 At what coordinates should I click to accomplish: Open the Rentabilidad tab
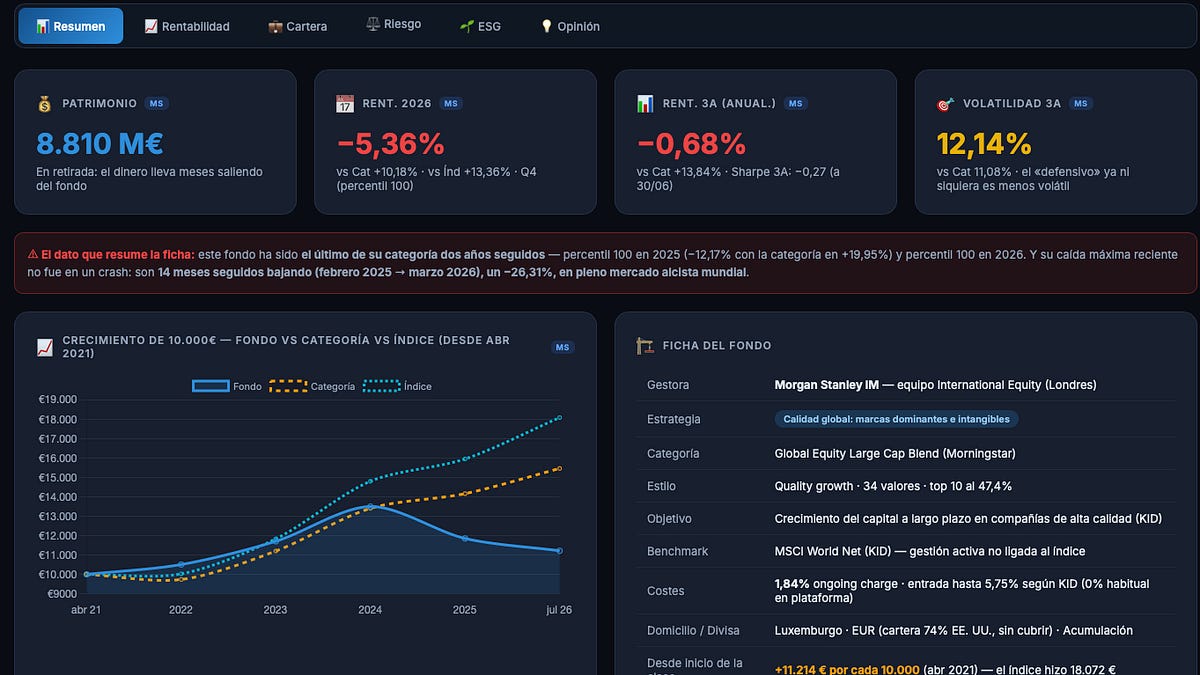tap(187, 26)
